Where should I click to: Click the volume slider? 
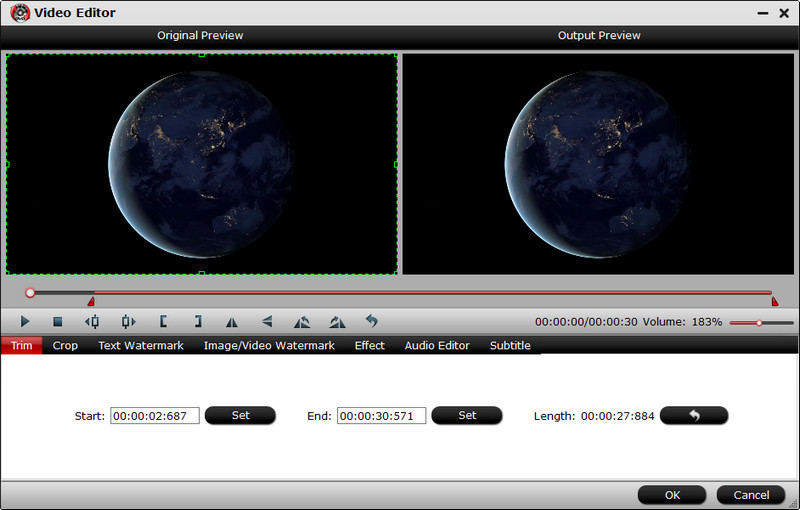pos(760,323)
